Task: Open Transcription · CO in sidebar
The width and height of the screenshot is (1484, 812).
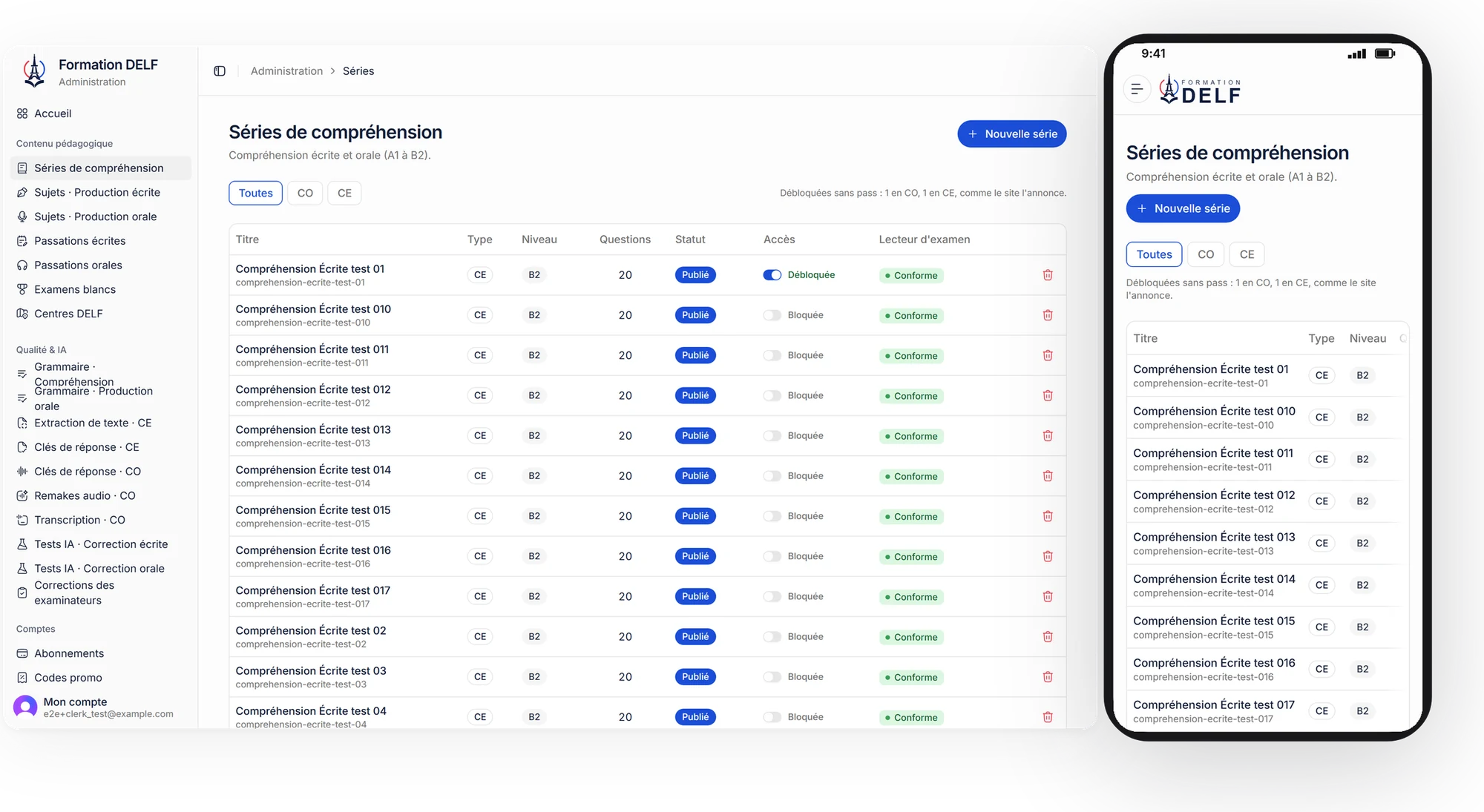Action: pos(101,520)
